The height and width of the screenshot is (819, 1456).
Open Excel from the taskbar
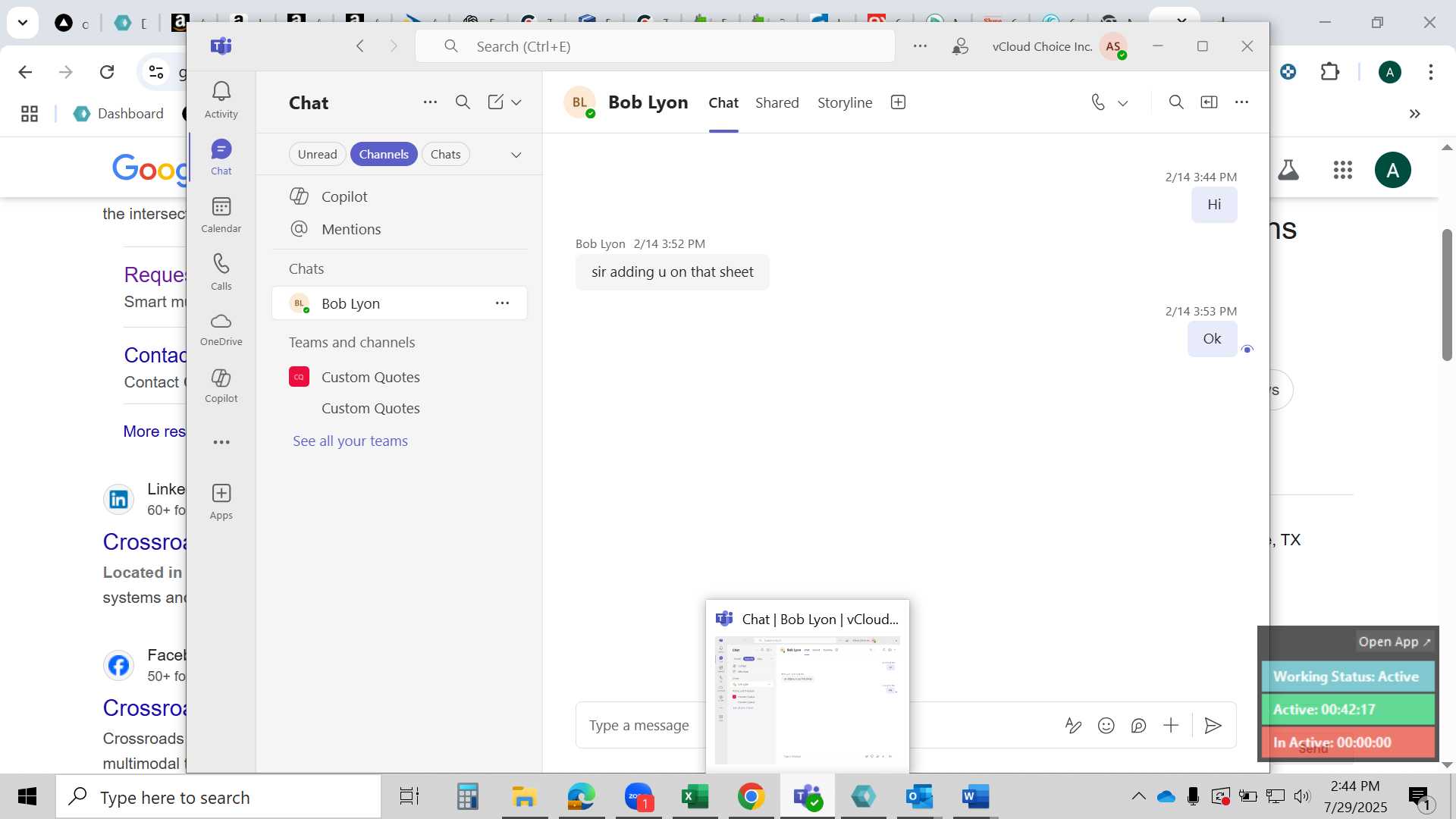[x=695, y=796]
